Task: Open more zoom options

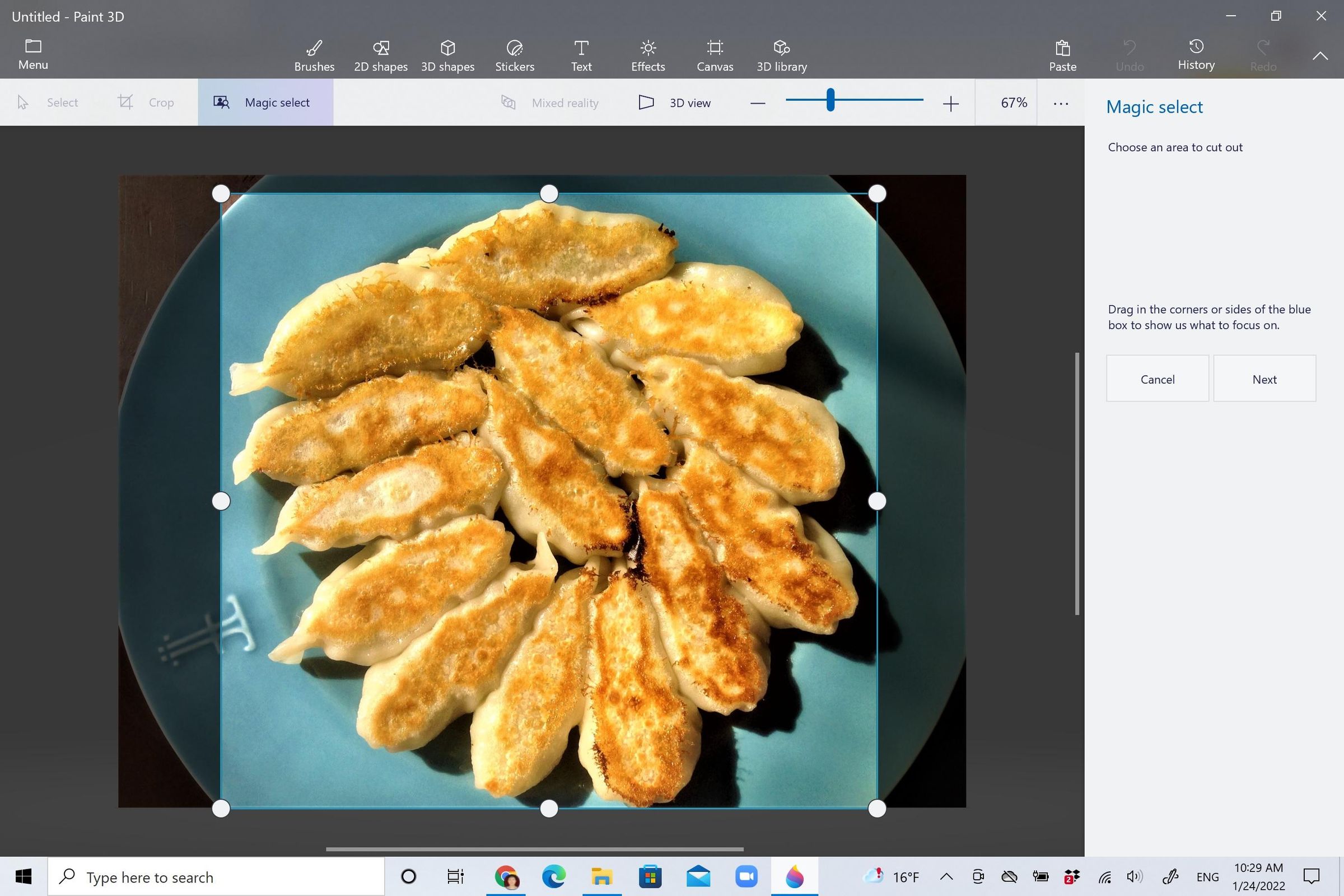Action: (1061, 103)
